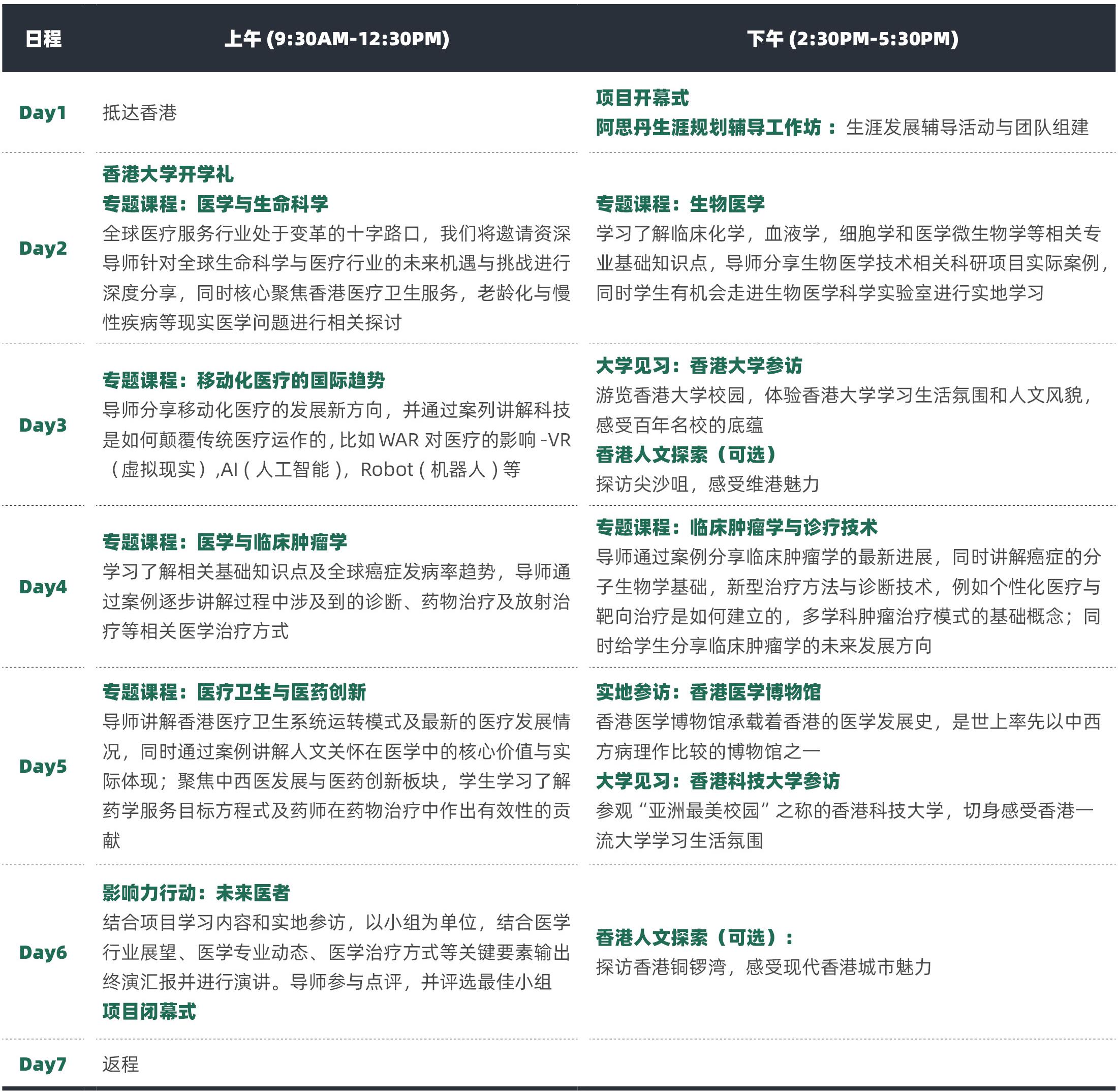Click the 上午 (9:30AM-12:30PM) header
This screenshot has height=1092, width=1118.
point(336,39)
